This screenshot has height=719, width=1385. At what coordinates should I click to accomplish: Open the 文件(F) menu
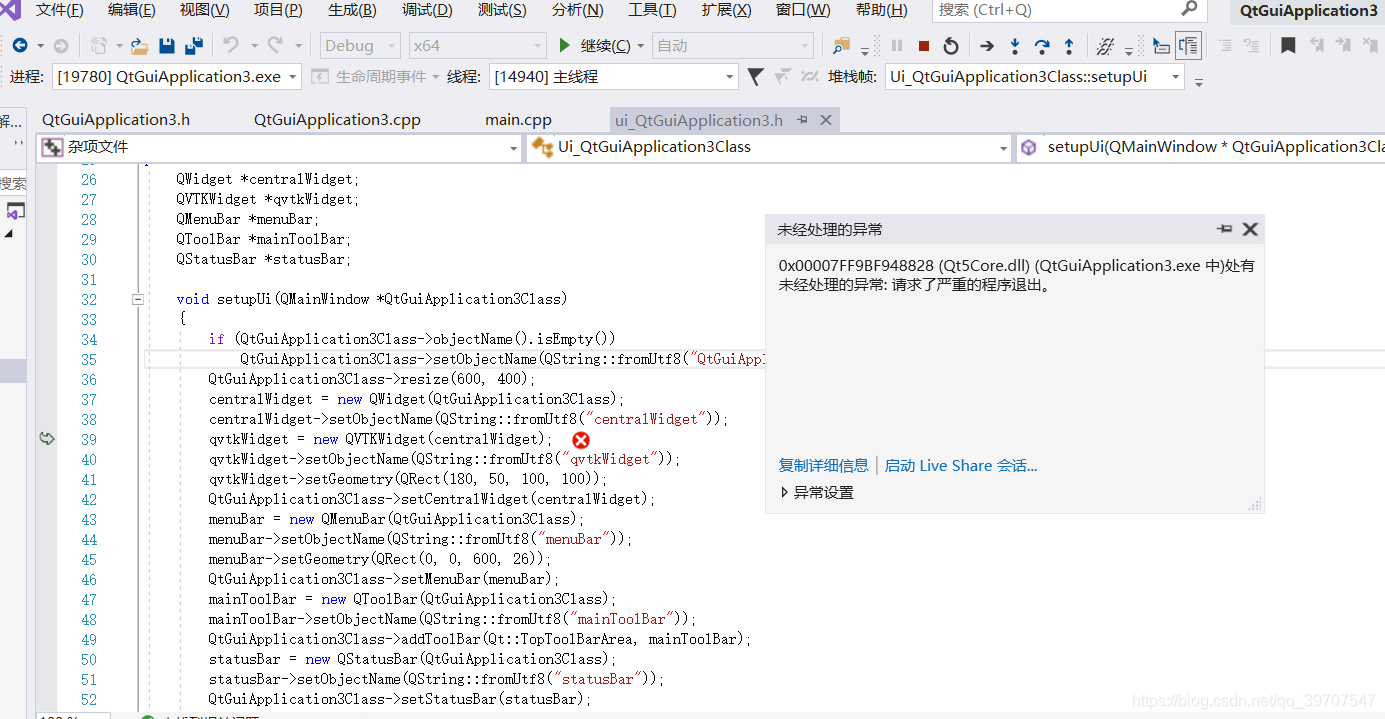pyautogui.click(x=60, y=10)
